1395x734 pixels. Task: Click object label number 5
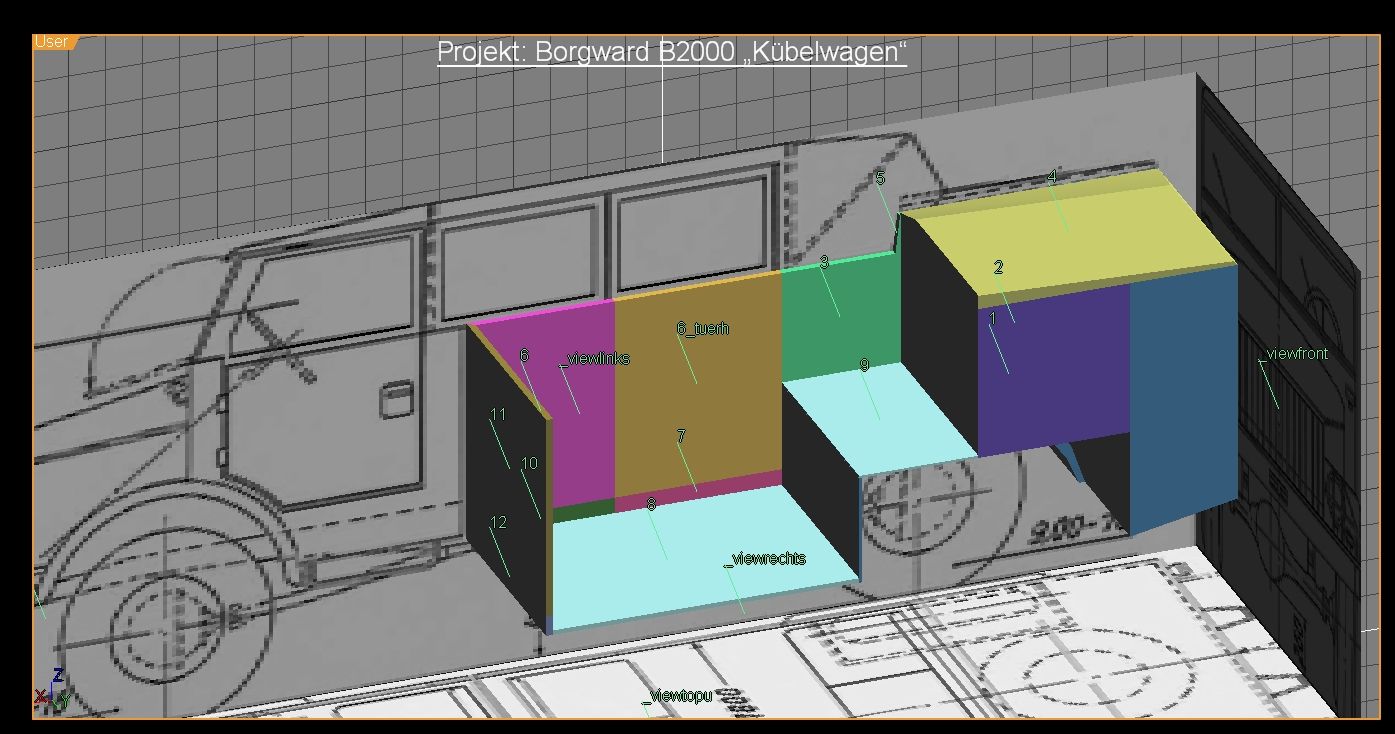tap(880, 178)
